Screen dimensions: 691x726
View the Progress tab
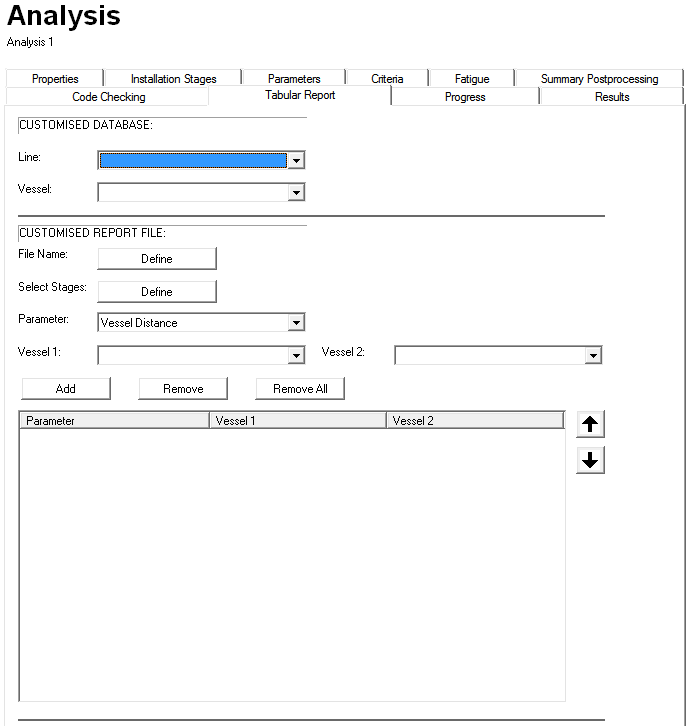465,97
